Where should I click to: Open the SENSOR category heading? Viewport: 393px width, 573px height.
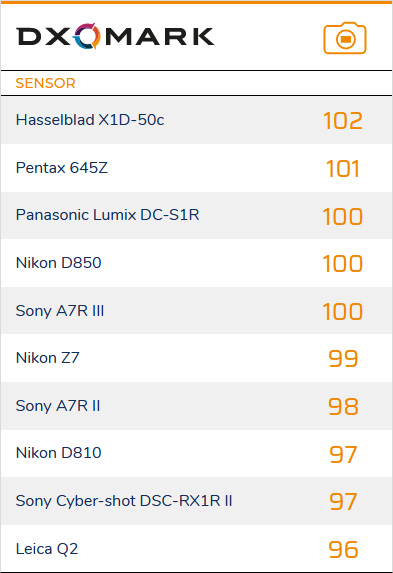45,83
